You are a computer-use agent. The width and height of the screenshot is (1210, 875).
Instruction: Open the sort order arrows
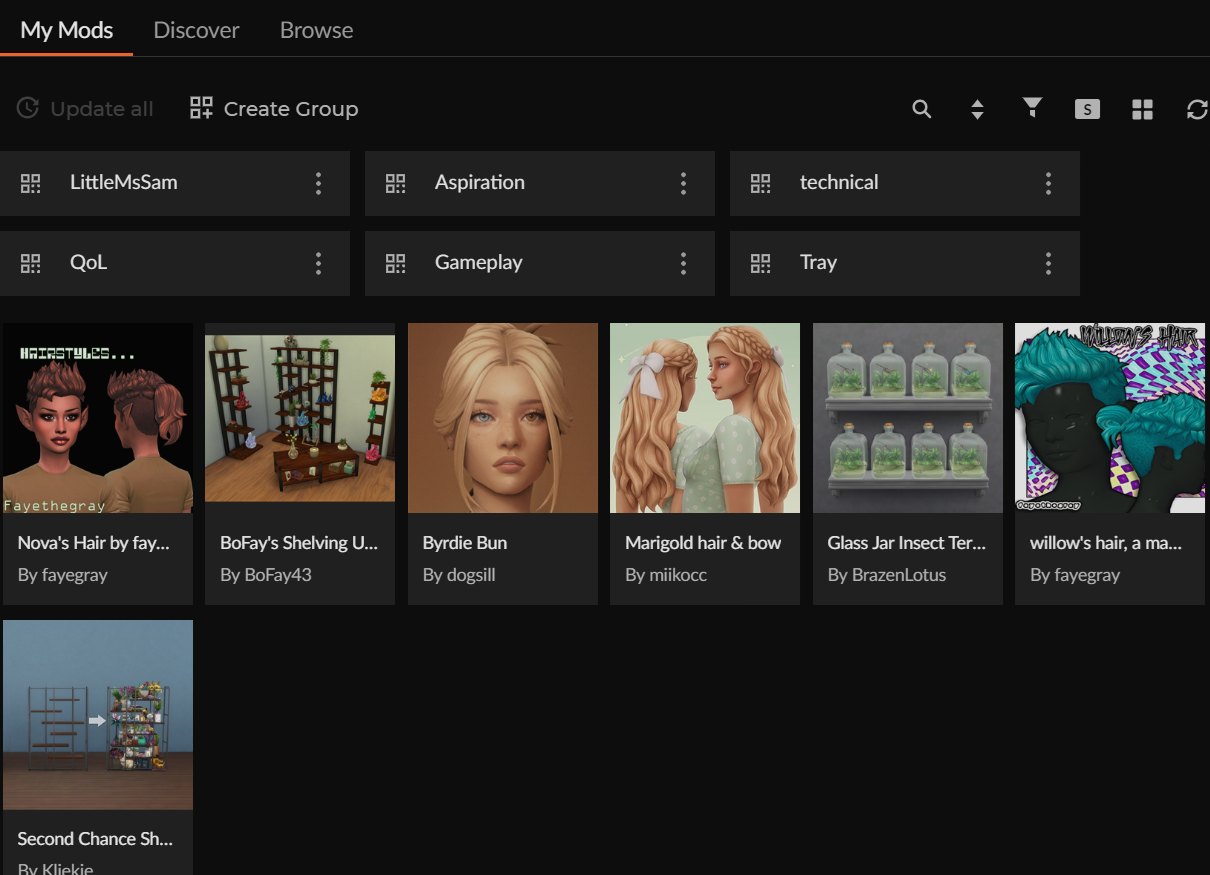pyautogui.click(x=977, y=109)
